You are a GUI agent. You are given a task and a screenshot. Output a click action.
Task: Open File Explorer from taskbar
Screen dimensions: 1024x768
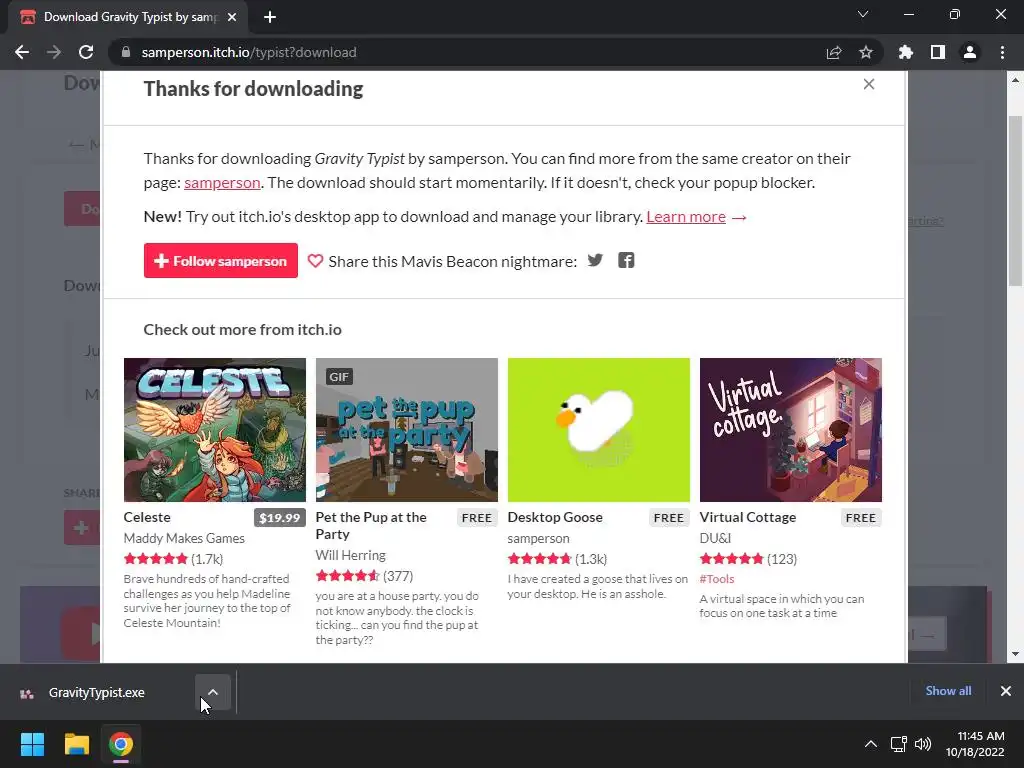[76, 744]
